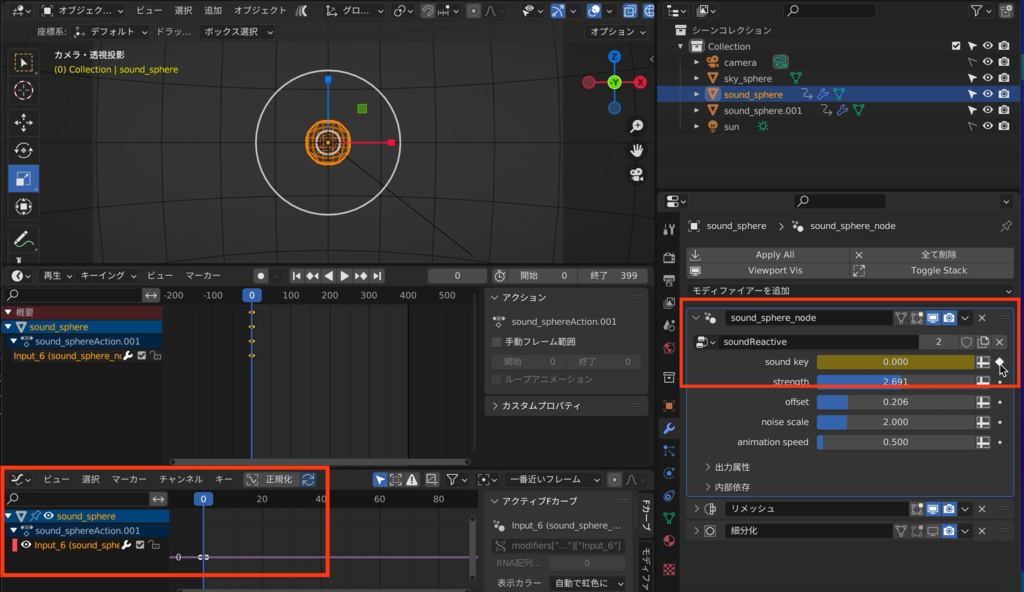This screenshot has width=1024, height=592.
Task: Collapse the sound_sphere_node modifier header
Action: pyautogui.click(x=694, y=318)
